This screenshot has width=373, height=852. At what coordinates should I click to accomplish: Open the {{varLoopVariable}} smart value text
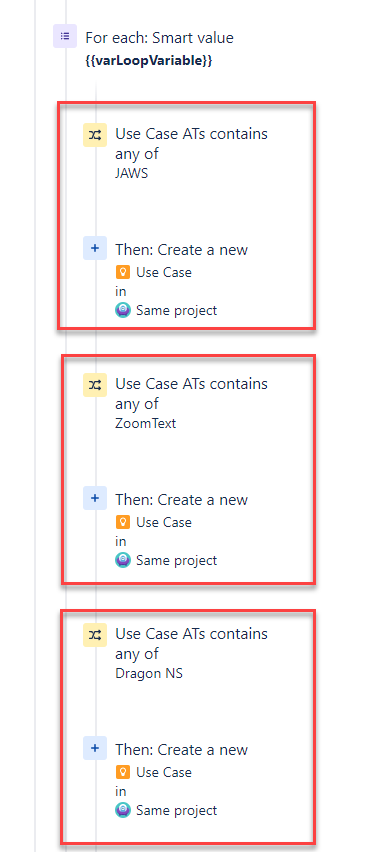pyautogui.click(x=148, y=61)
